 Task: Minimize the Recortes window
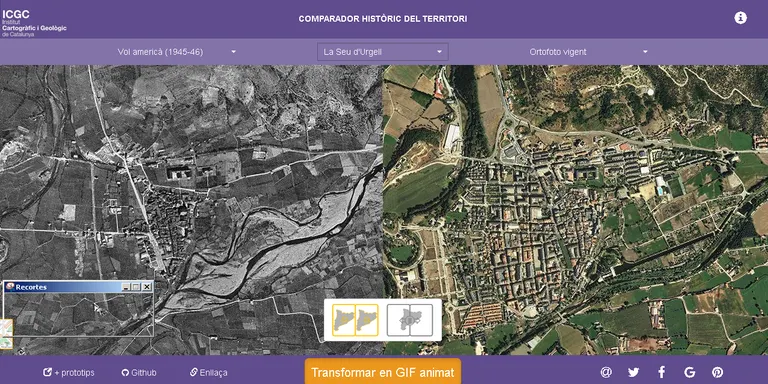coord(126,287)
